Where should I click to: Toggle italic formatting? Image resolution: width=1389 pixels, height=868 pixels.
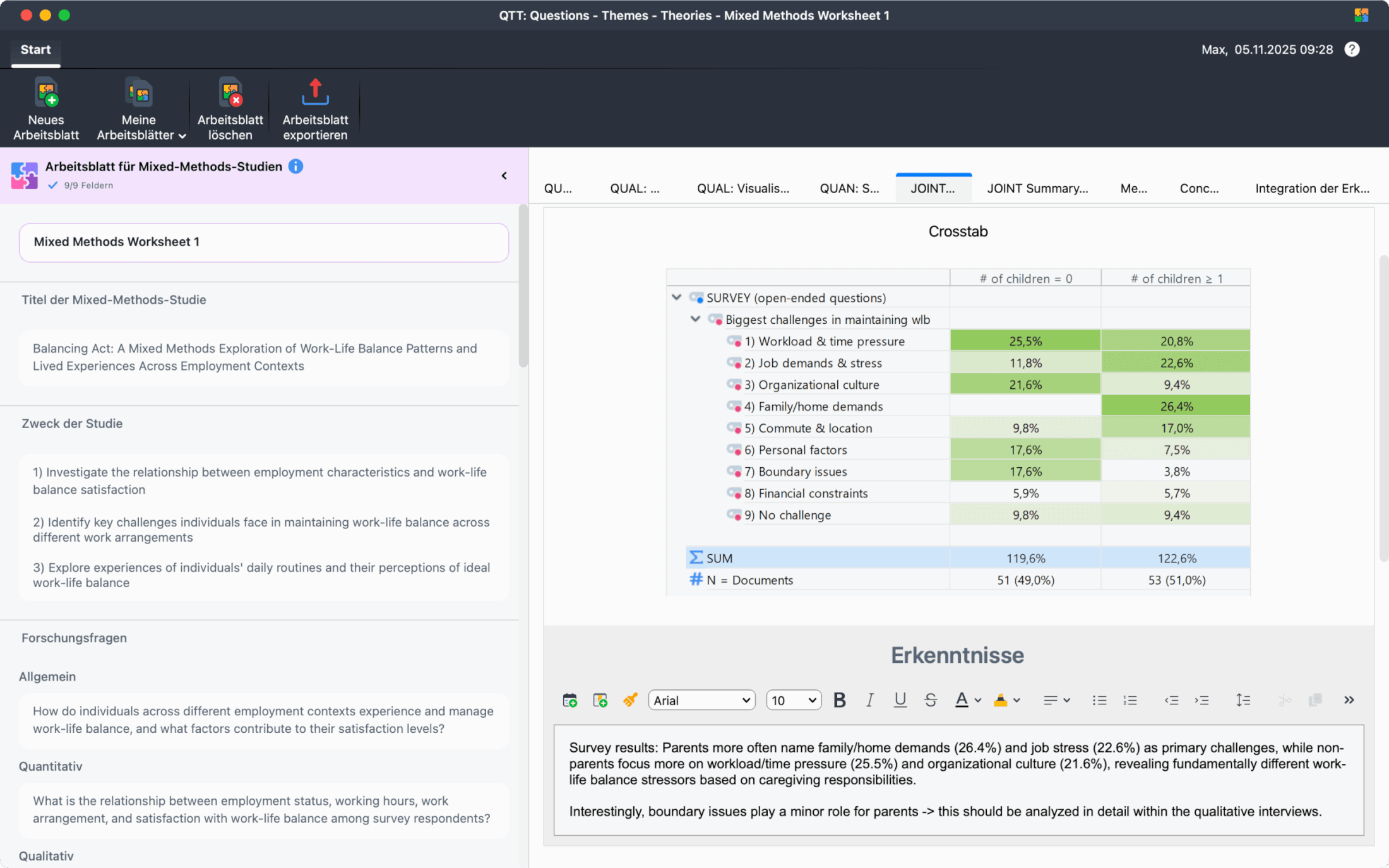pyautogui.click(x=869, y=700)
